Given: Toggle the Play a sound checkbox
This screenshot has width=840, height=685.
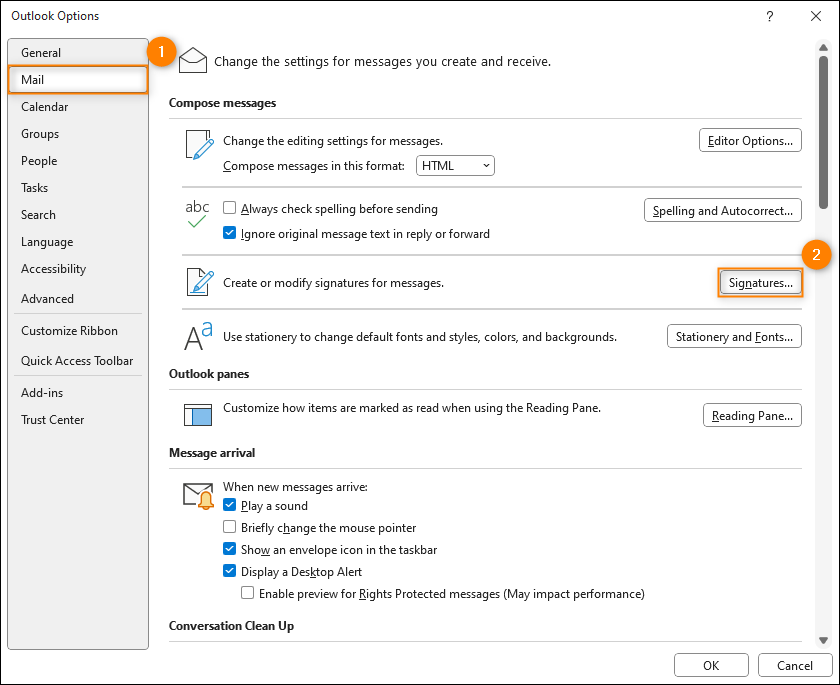Looking at the screenshot, I should pyautogui.click(x=229, y=505).
